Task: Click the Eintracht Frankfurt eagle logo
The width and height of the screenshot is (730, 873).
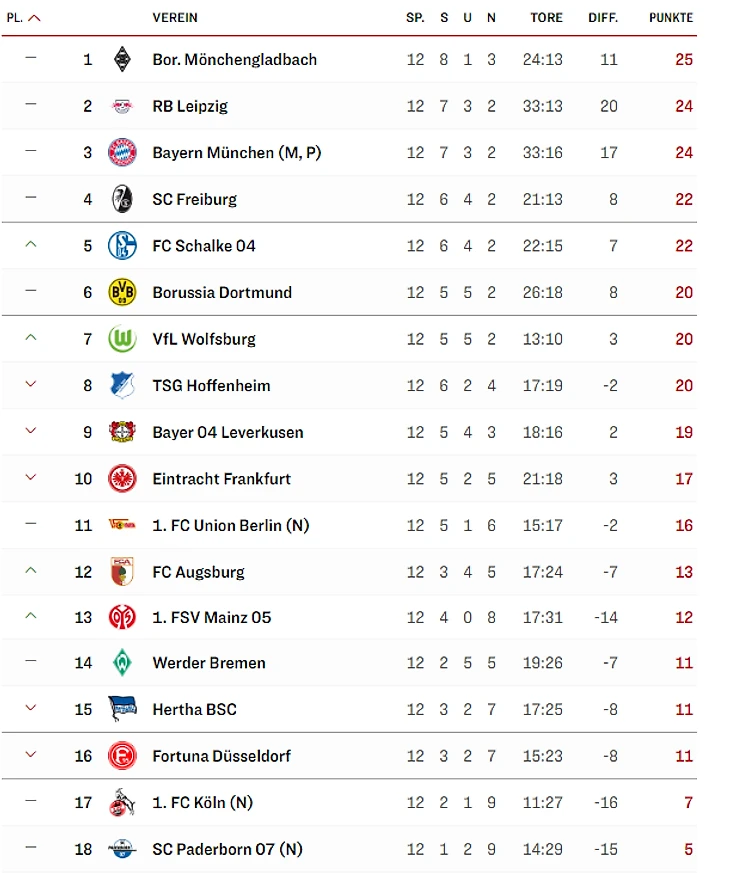Action: 122,478
